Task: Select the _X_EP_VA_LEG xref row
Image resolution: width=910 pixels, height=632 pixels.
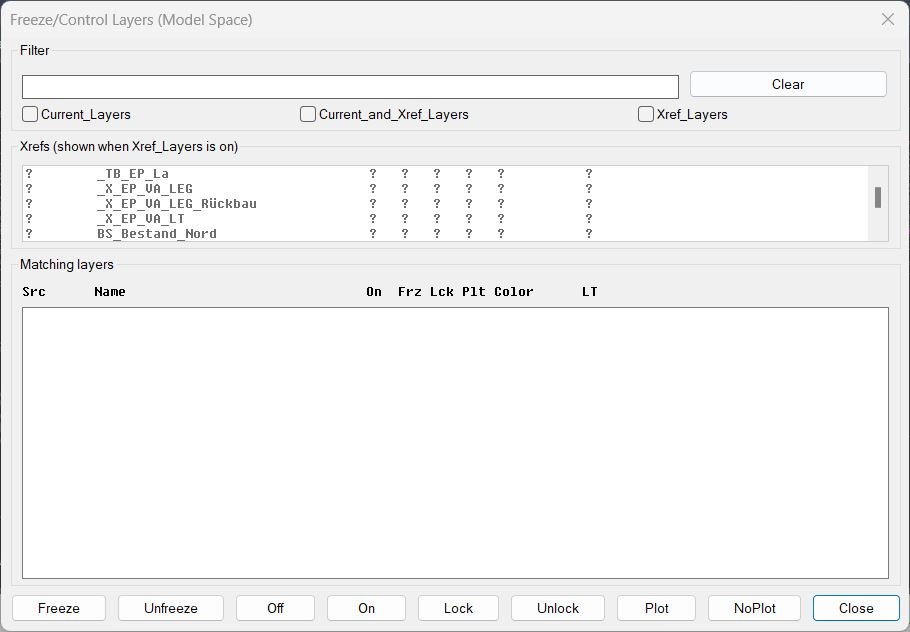Action: tap(145, 189)
